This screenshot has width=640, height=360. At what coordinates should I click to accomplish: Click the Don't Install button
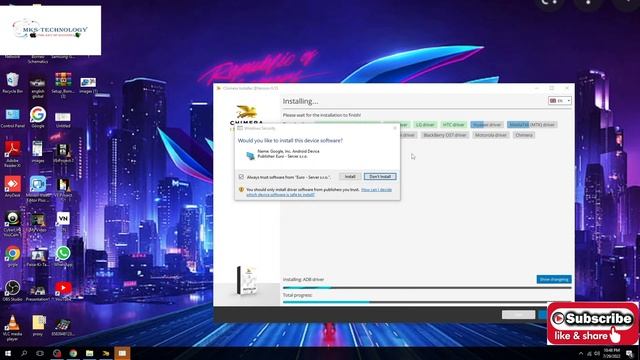(x=380, y=177)
